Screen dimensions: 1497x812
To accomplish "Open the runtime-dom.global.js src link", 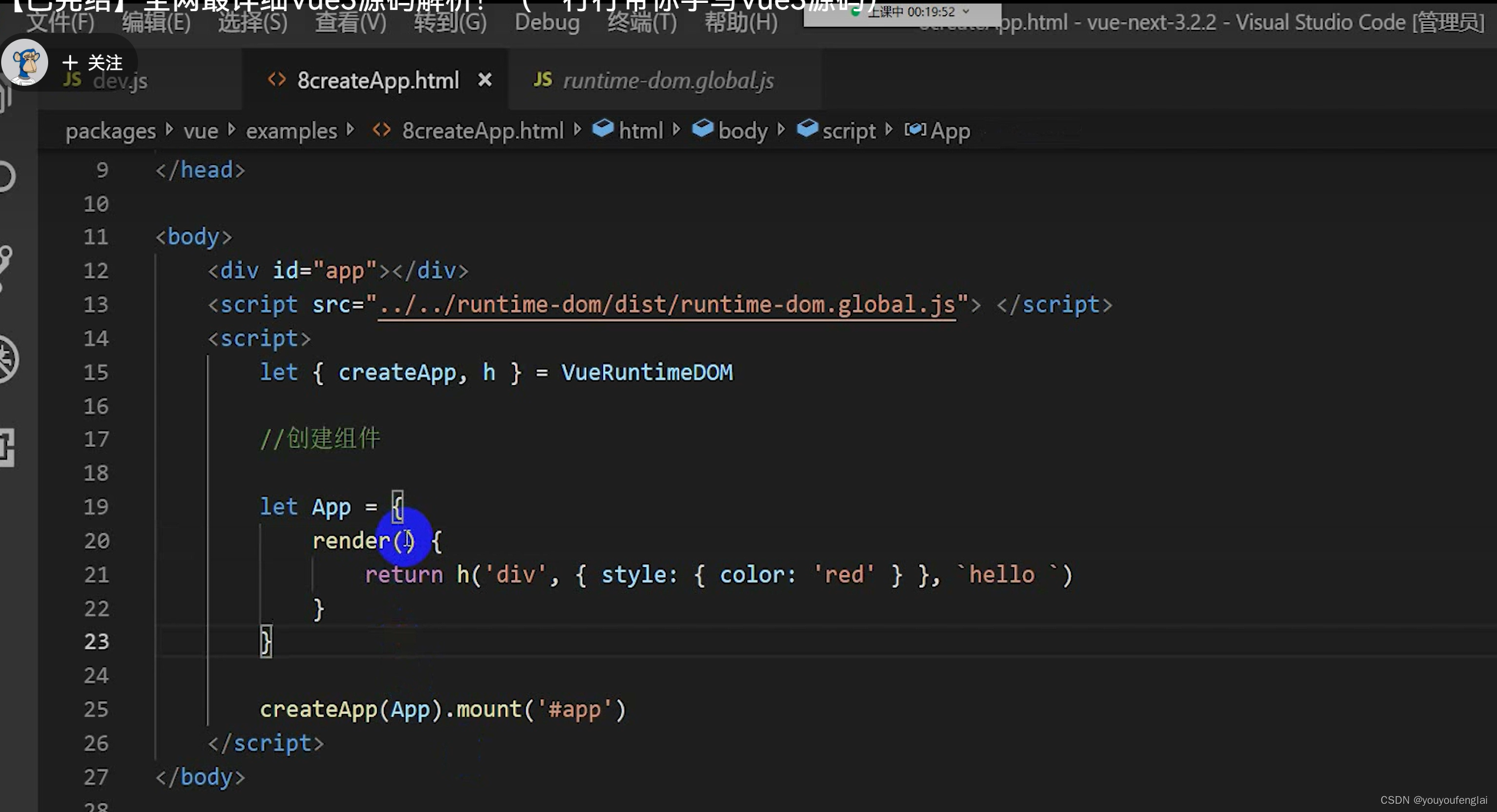I will tap(667, 305).
